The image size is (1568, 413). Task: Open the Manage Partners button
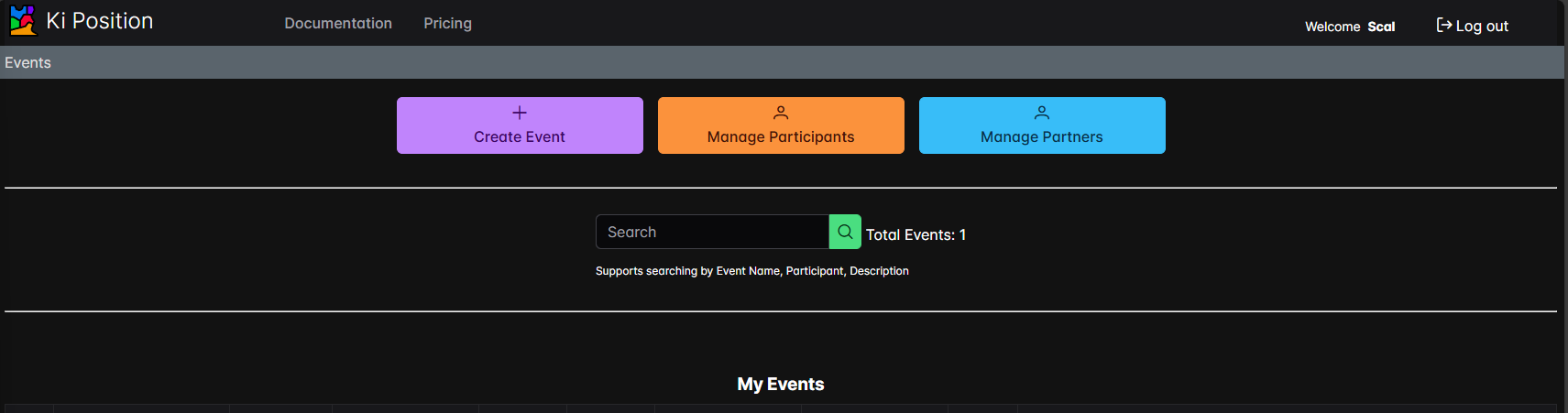coord(1042,125)
